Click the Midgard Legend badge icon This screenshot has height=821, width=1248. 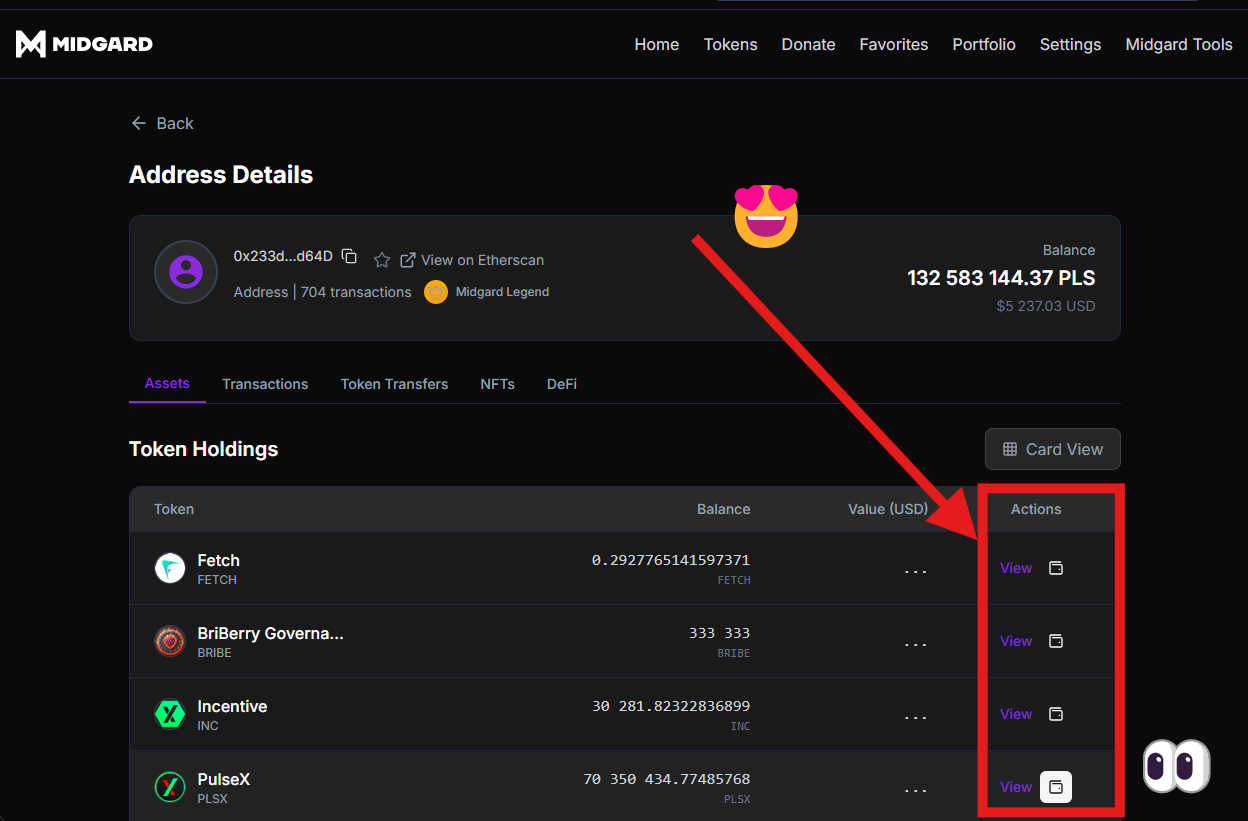tap(435, 292)
